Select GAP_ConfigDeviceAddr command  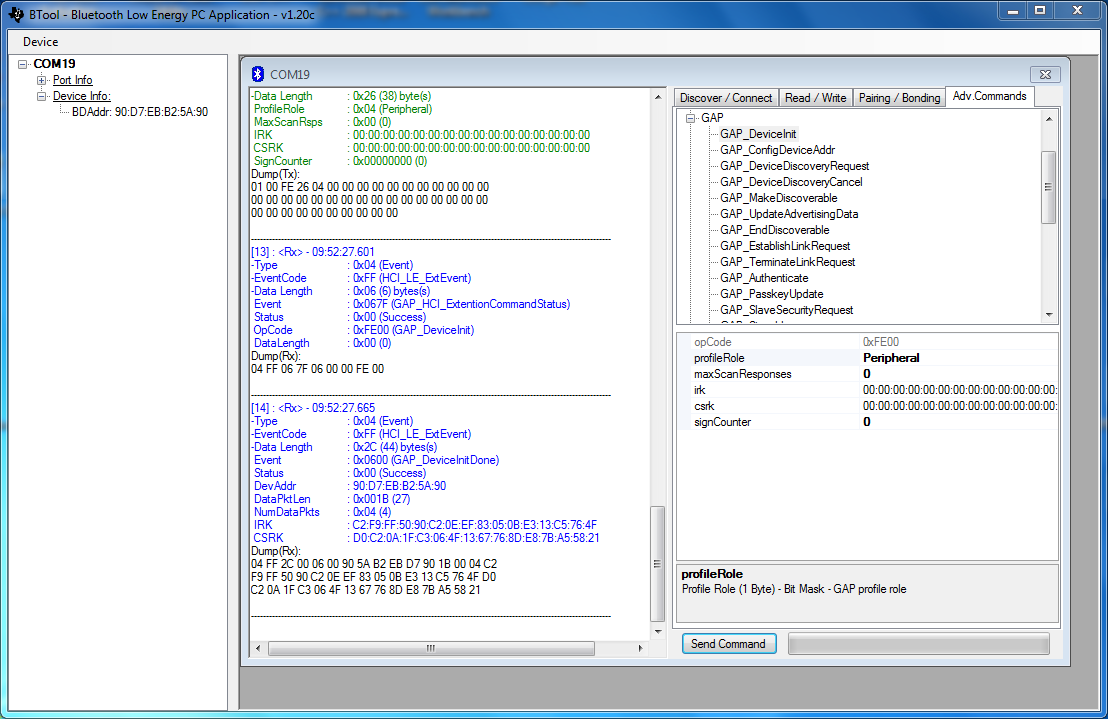[777, 150]
